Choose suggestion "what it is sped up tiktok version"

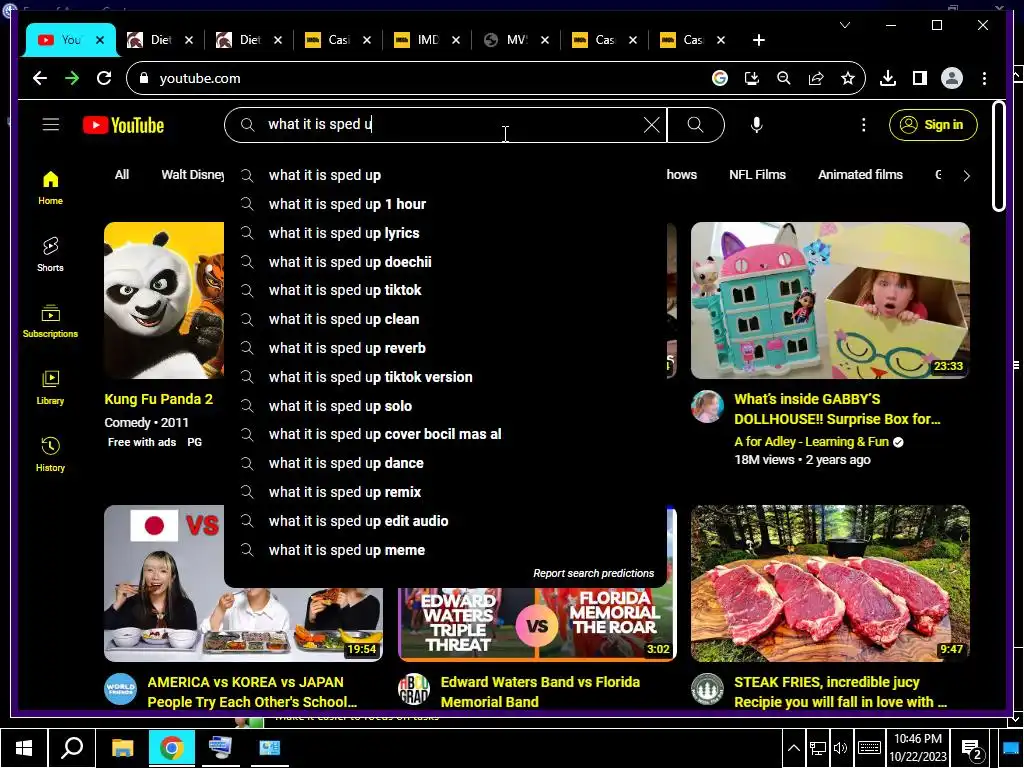(x=445, y=377)
